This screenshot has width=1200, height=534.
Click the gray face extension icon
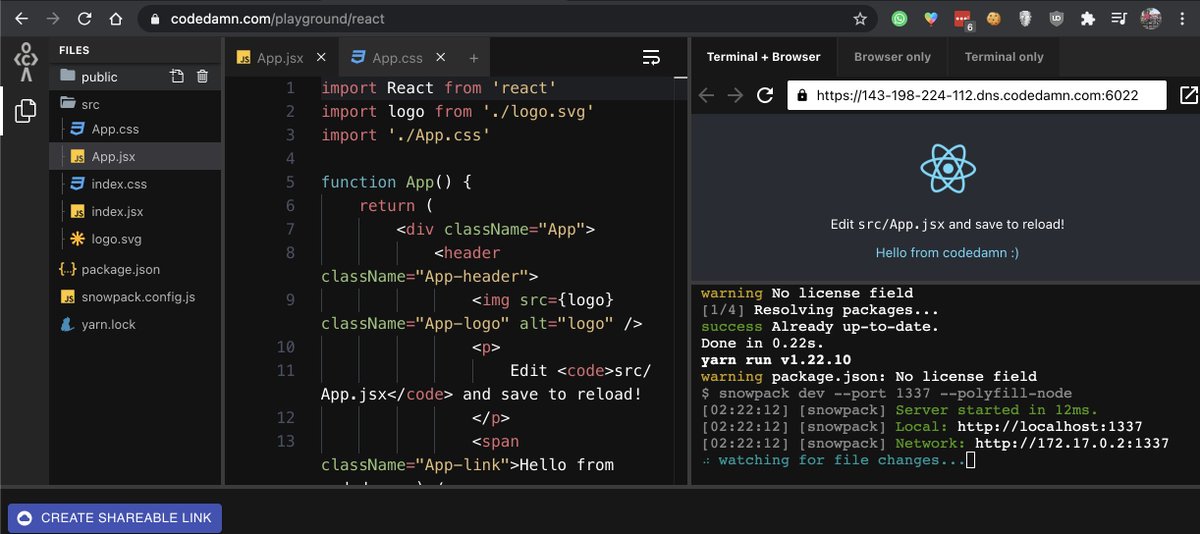point(1025,18)
